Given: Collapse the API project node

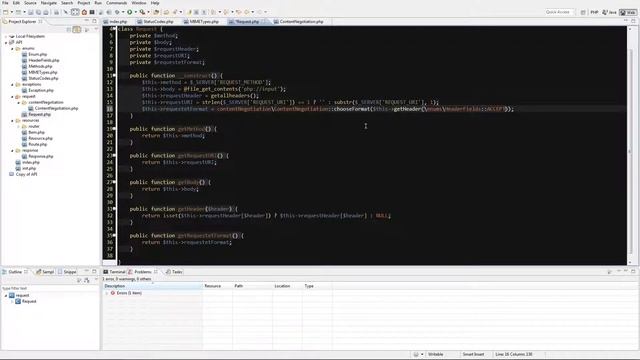Looking at the screenshot, I should tap(6, 42).
